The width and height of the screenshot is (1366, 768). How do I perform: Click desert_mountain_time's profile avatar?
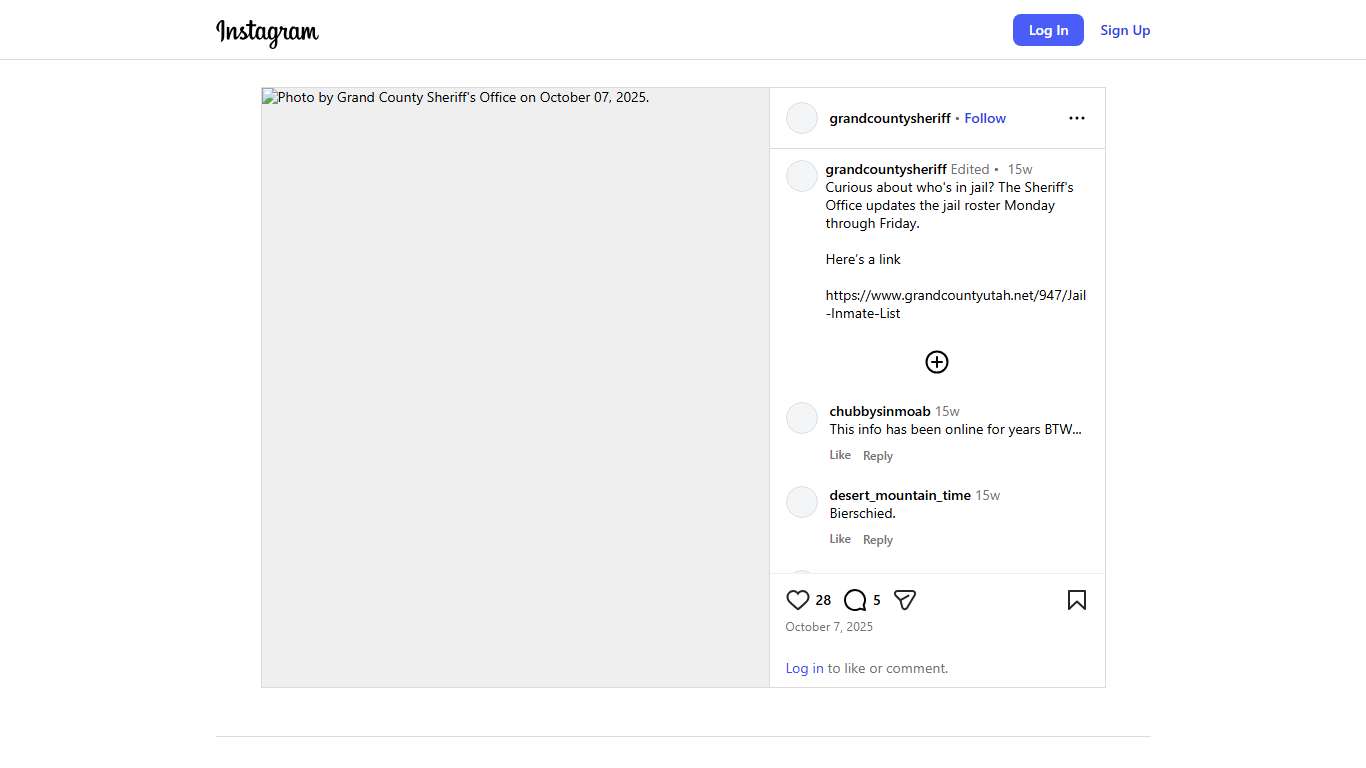click(x=802, y=502)
